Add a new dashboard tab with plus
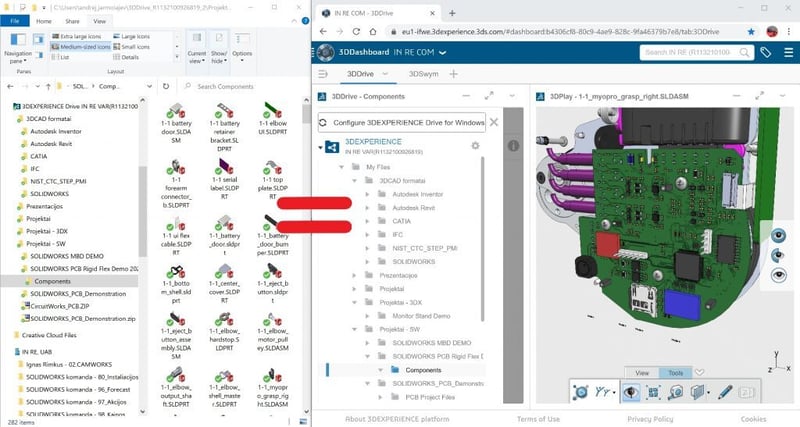This screenshot has width=800, height=427. pos(453,74)
